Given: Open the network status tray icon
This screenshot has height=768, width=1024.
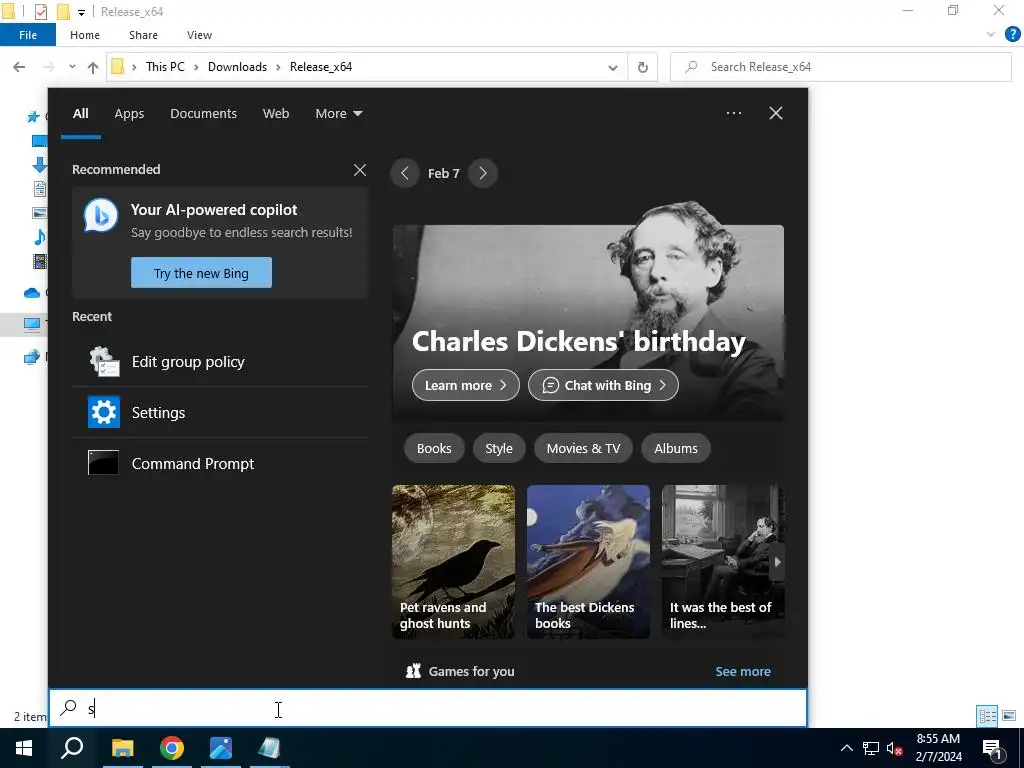Looking at the screenshot, I should coord(871,748).
